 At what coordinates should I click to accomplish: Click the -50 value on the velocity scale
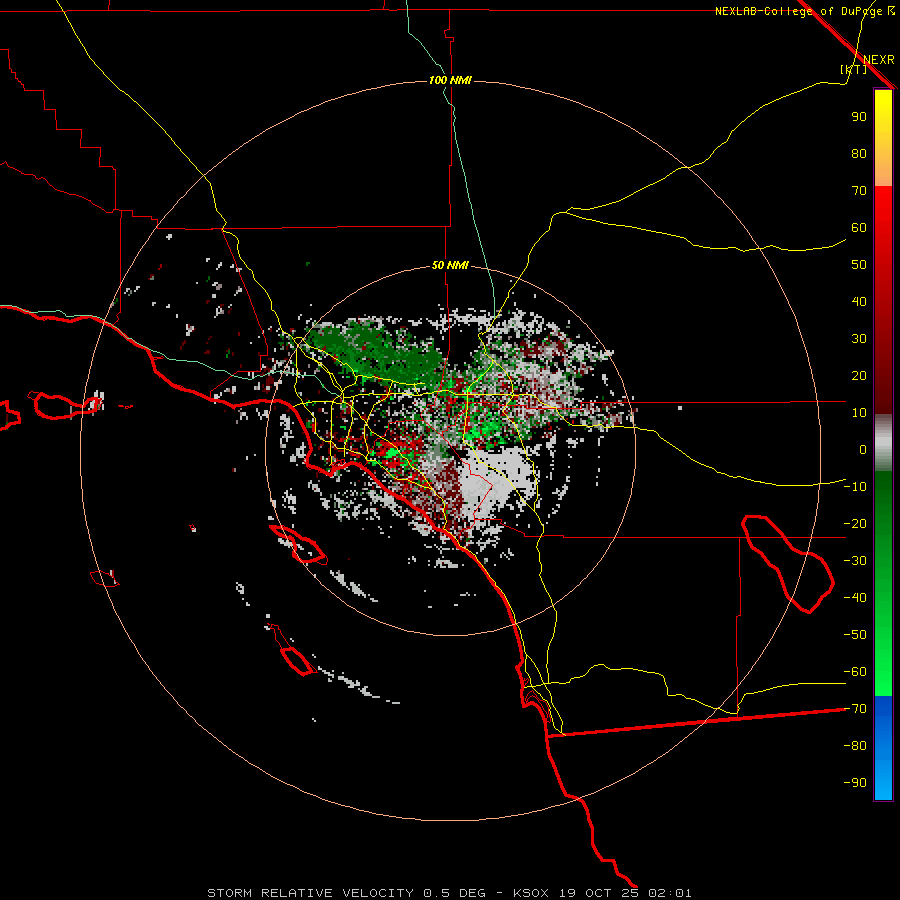click(855, 634)
